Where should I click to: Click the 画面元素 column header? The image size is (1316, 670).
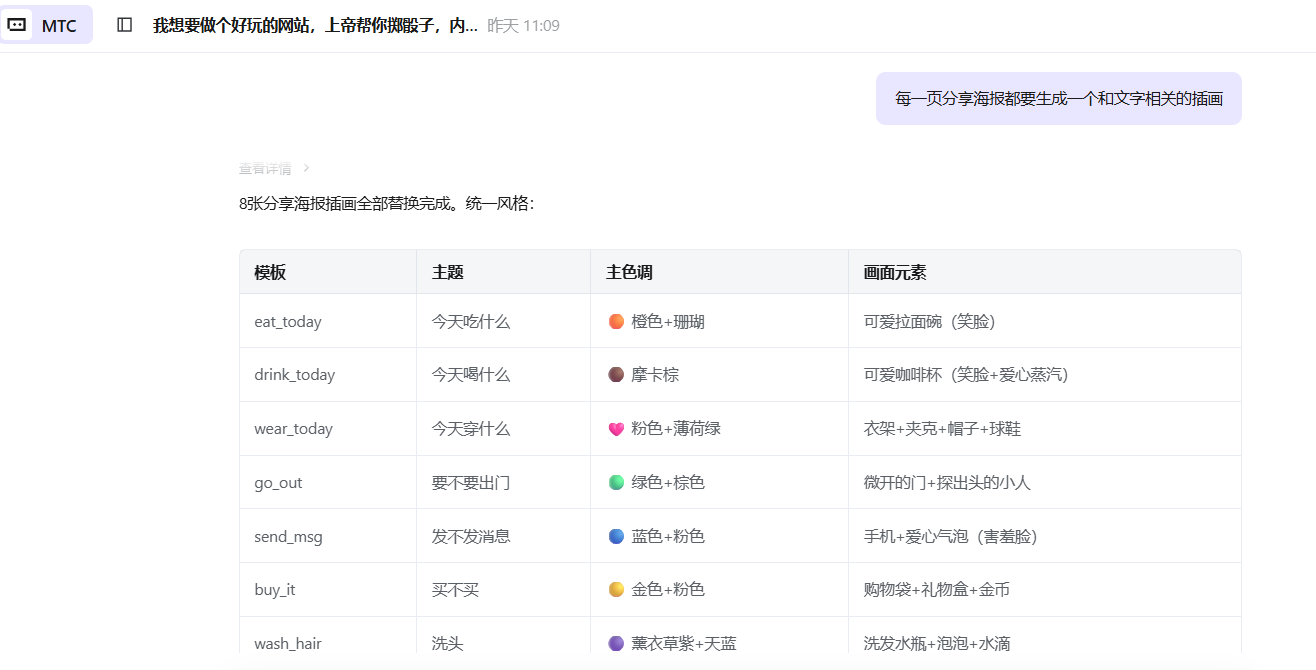coord(895,272)
